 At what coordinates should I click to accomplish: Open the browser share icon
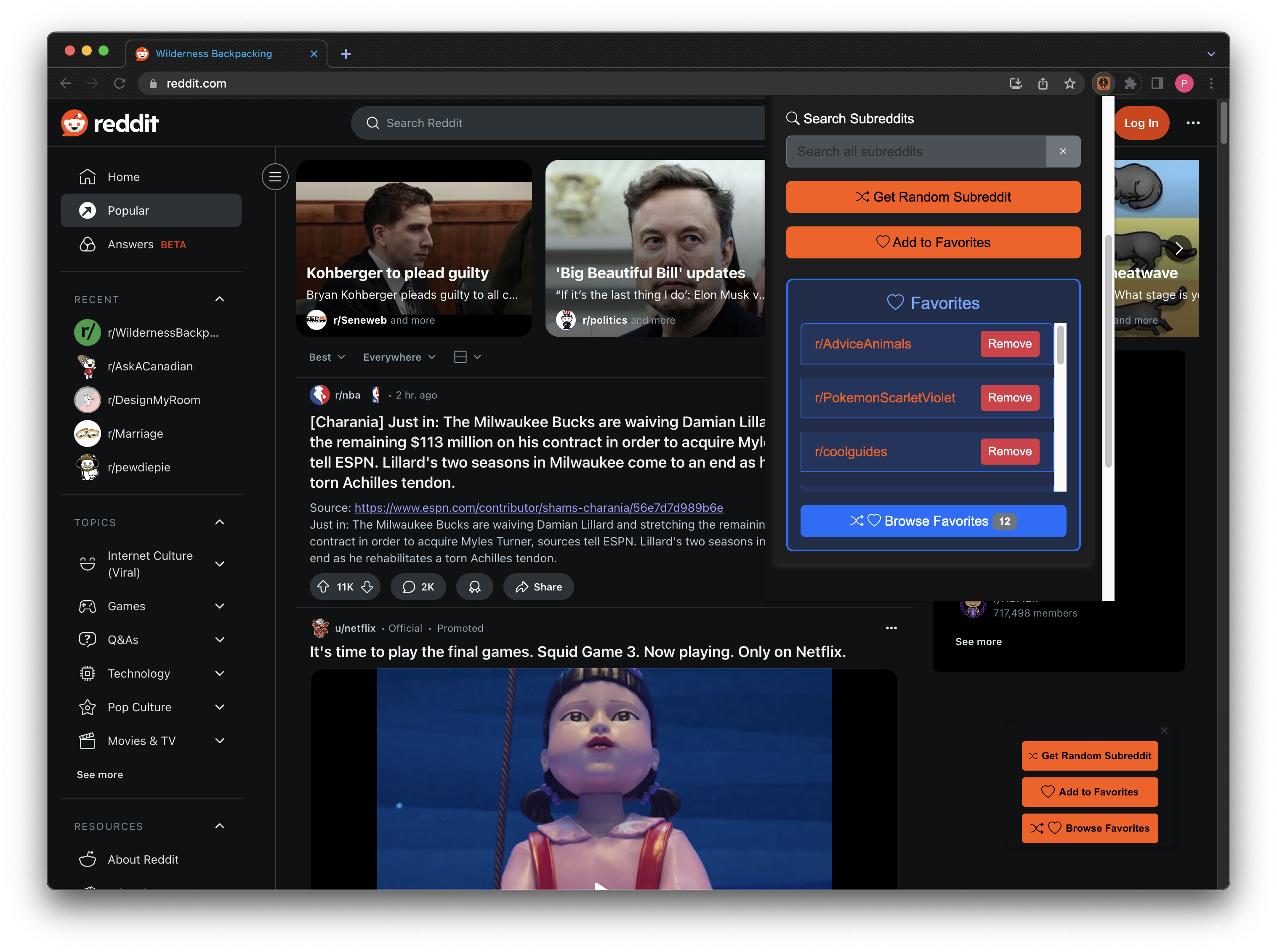(x=1043, y=84)
